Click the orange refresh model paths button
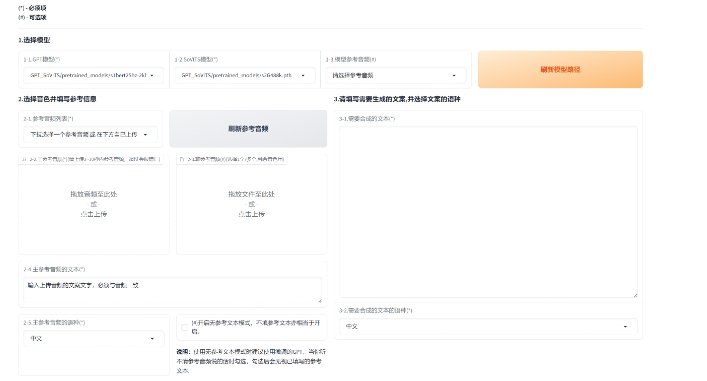707x381 pixels. 560,69
